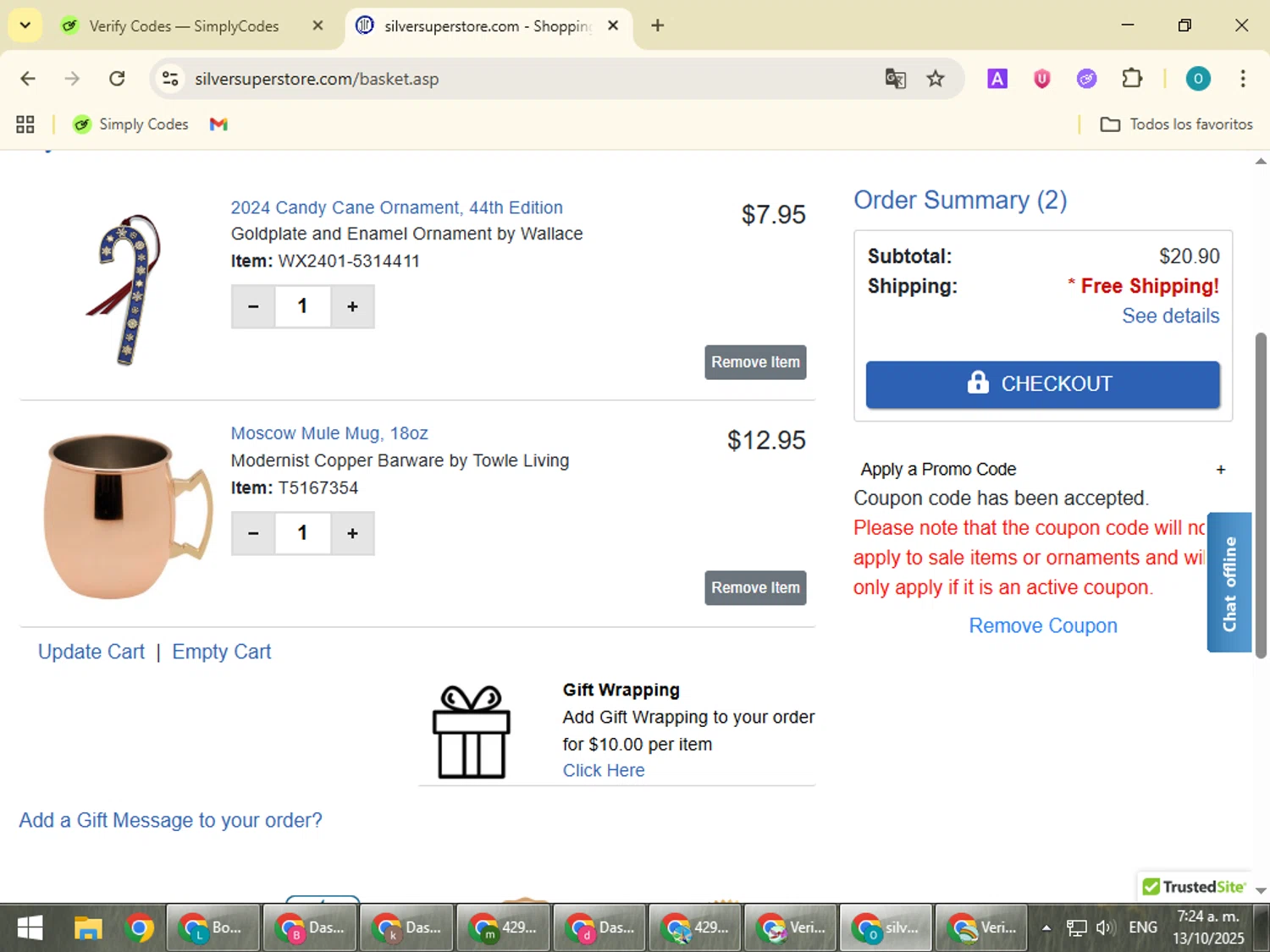Increase Moscow Mule Mug quantity
The image size is (1270, 952).
[x=352, y=533]
